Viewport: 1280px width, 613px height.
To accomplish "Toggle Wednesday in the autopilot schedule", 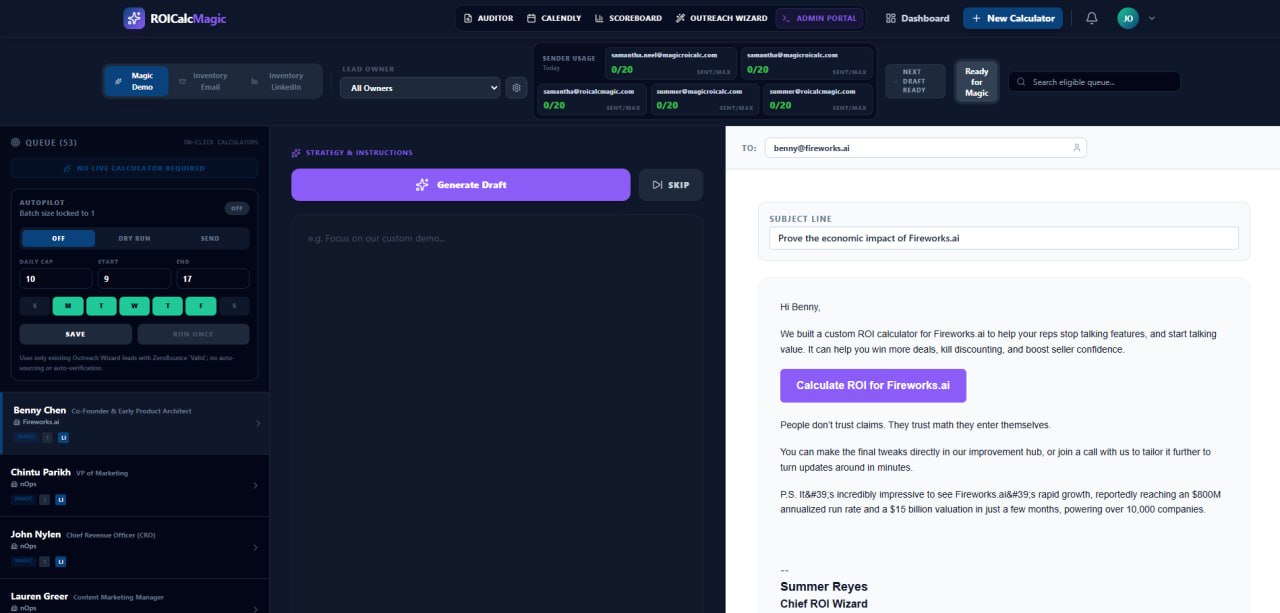I will (135, 306).
